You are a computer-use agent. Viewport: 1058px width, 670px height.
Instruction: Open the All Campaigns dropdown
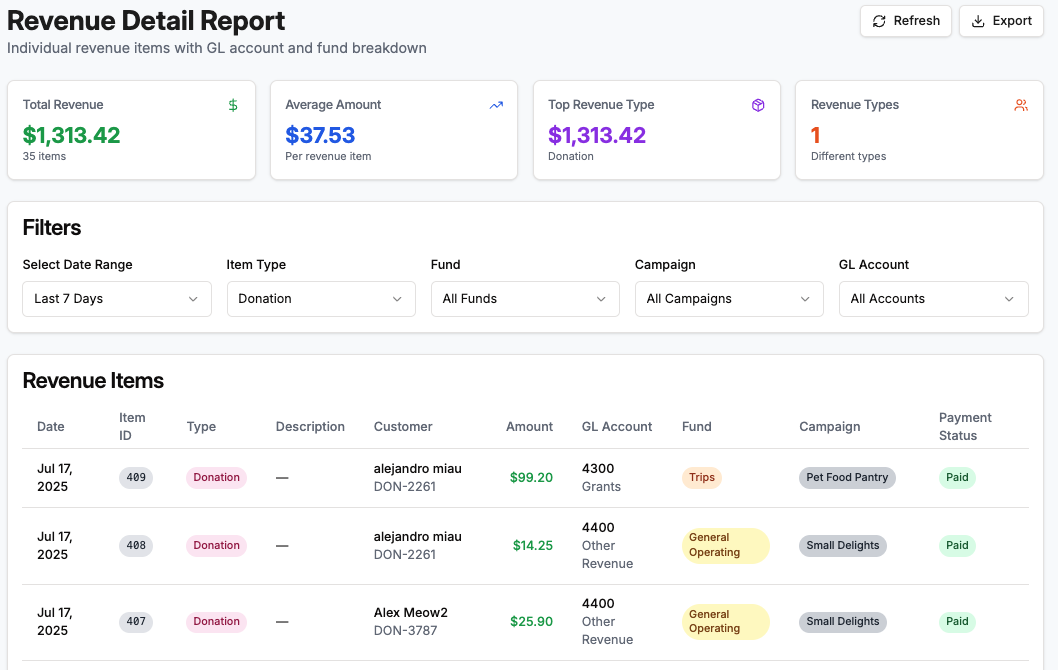729,299
